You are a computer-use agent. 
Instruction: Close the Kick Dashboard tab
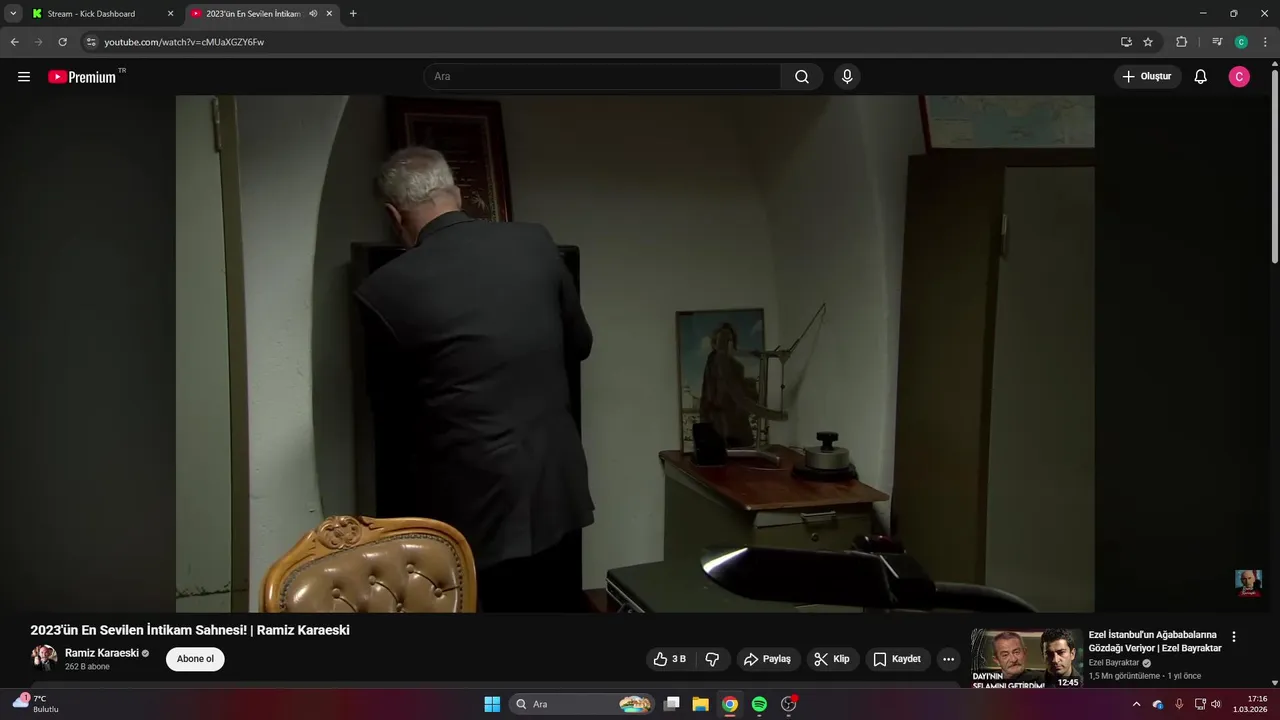(170, 14)
